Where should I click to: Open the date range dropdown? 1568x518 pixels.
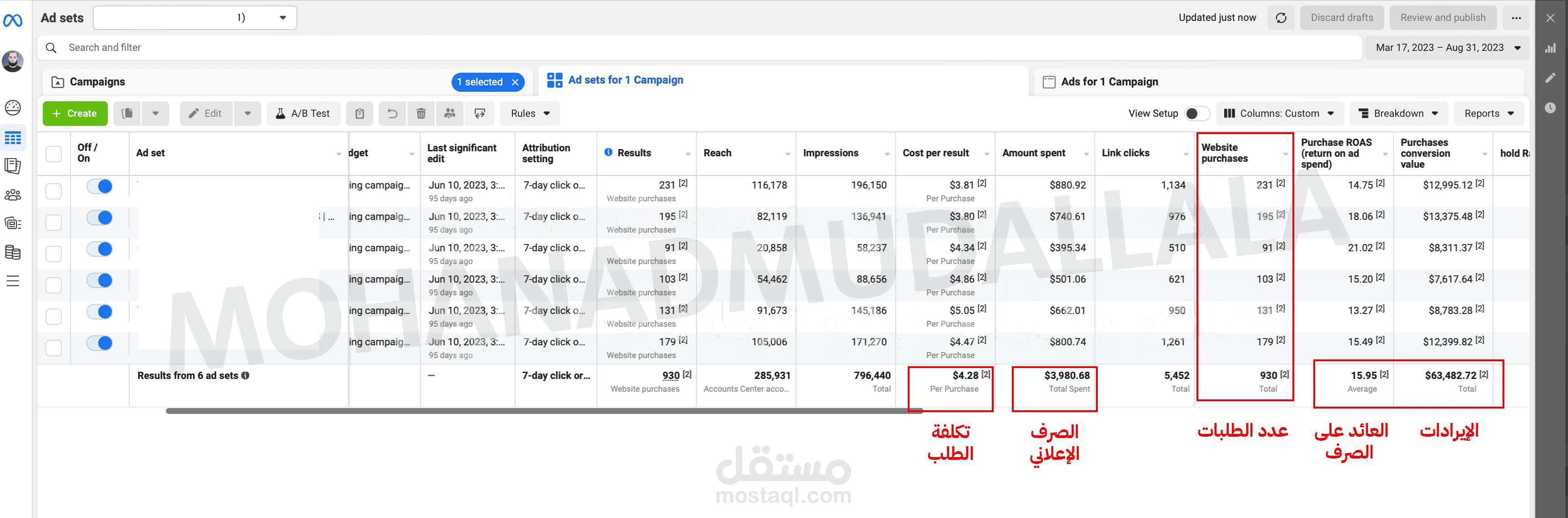1447,47
